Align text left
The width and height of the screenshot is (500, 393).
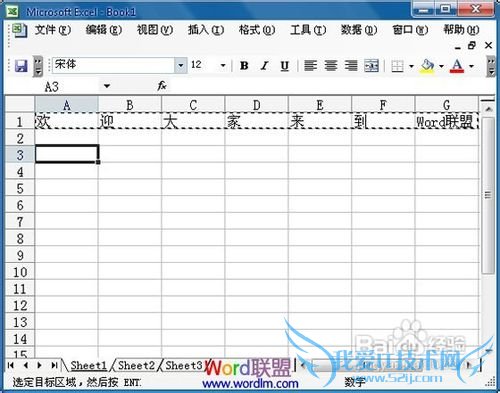(x=310, y=66)
